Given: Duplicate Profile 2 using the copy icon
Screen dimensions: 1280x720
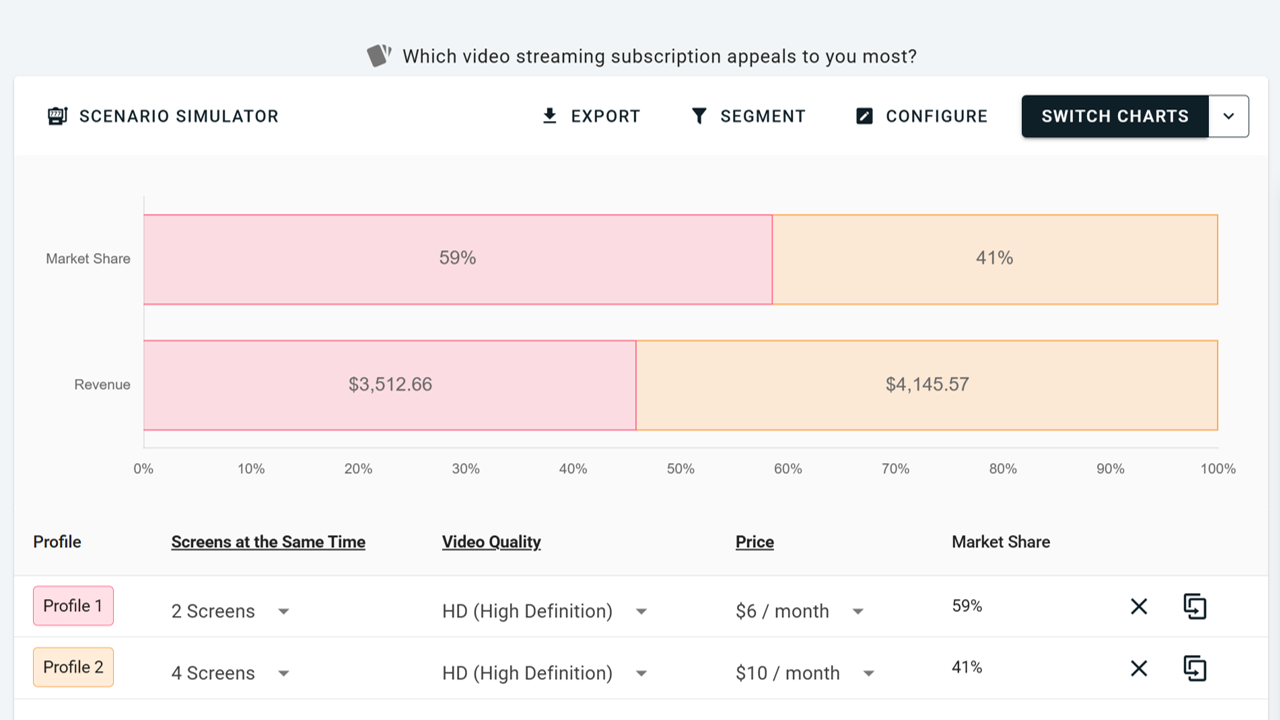Looking at the screenshot, I should 1195,668.
